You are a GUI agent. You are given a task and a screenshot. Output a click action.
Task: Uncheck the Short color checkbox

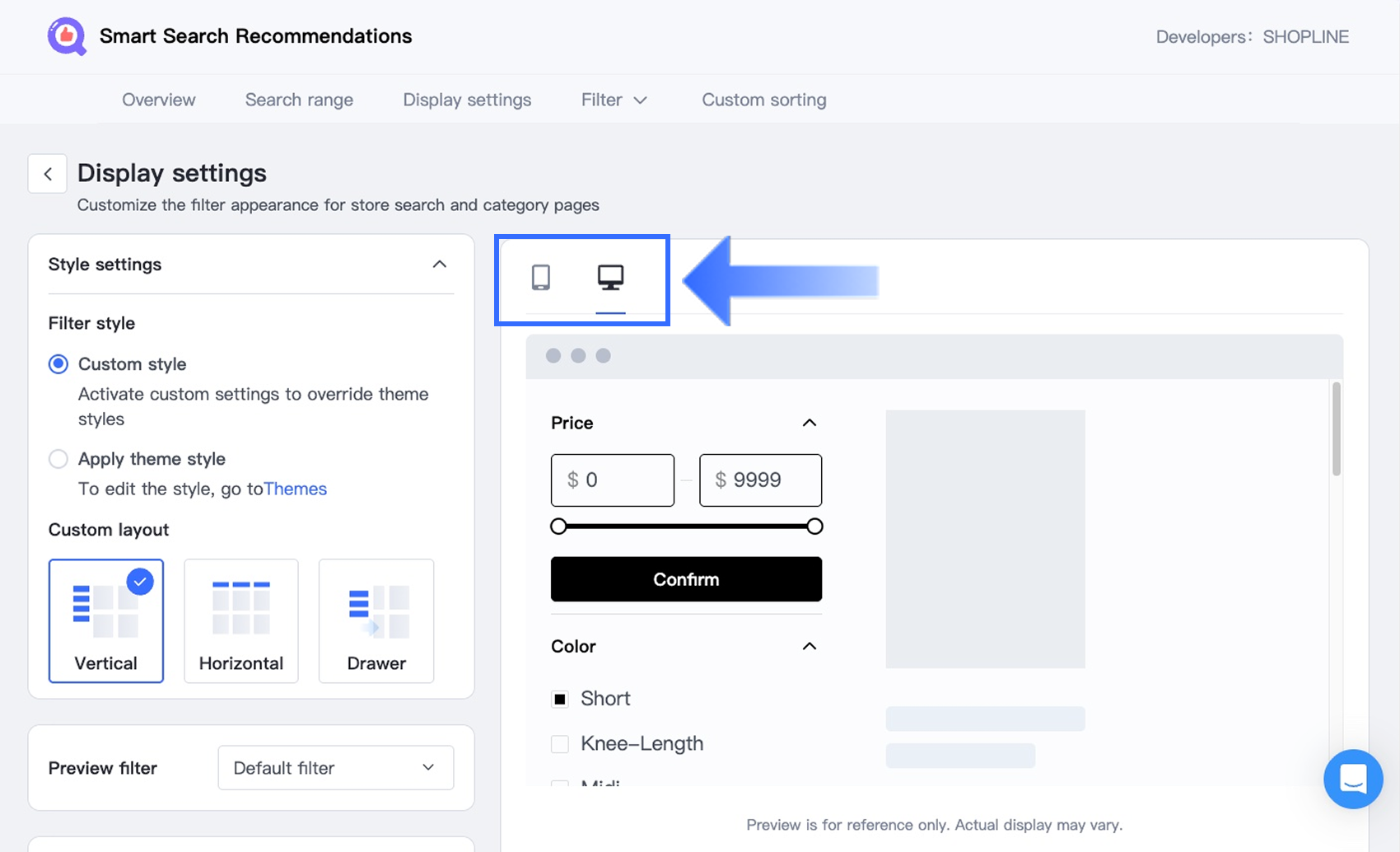[x=560, y=700]
